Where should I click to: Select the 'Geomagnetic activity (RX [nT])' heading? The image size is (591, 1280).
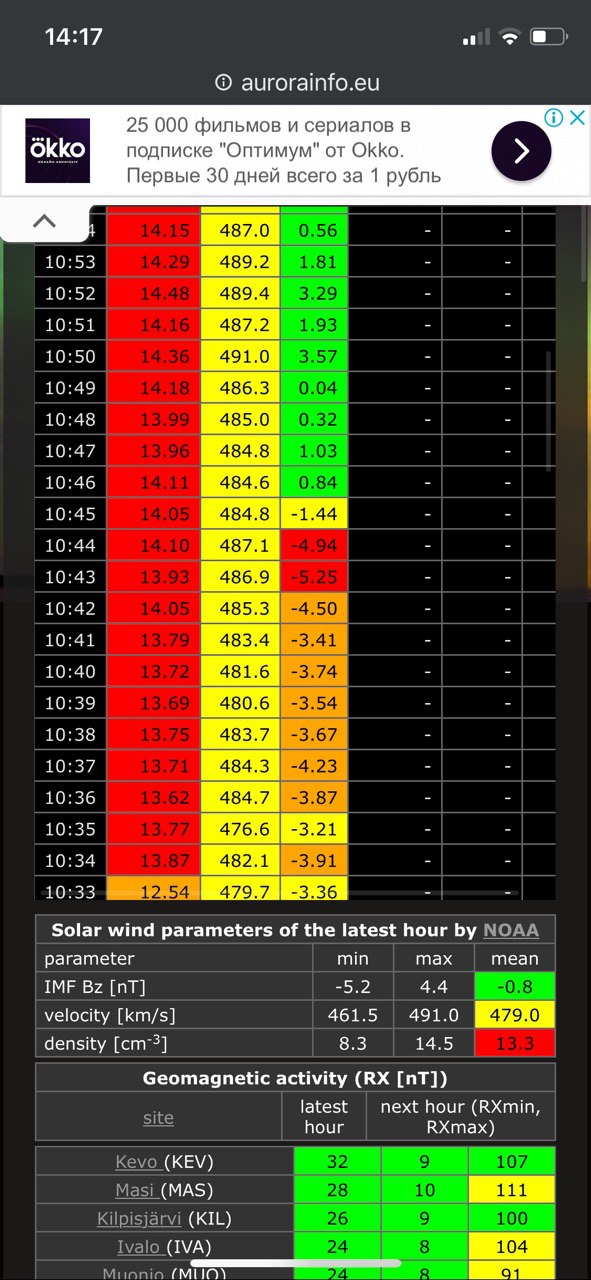(295, 1078)
